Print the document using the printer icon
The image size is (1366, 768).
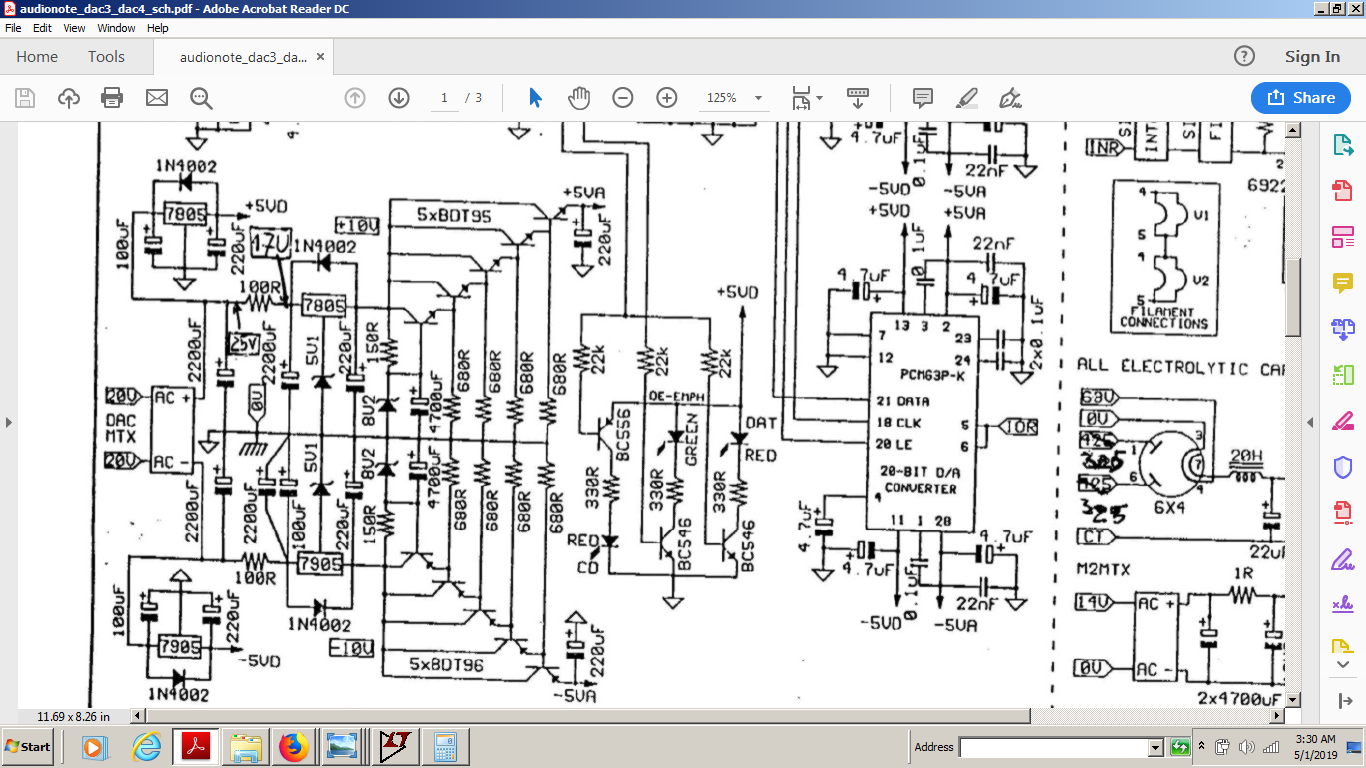coord(112,98)
